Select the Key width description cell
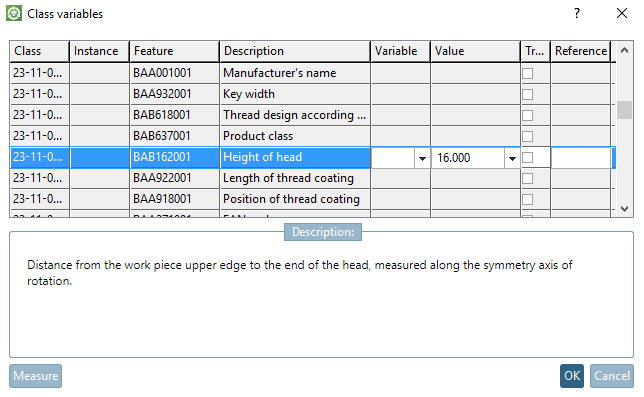This screenshot has height=397, width=644. tap(295, 94)
